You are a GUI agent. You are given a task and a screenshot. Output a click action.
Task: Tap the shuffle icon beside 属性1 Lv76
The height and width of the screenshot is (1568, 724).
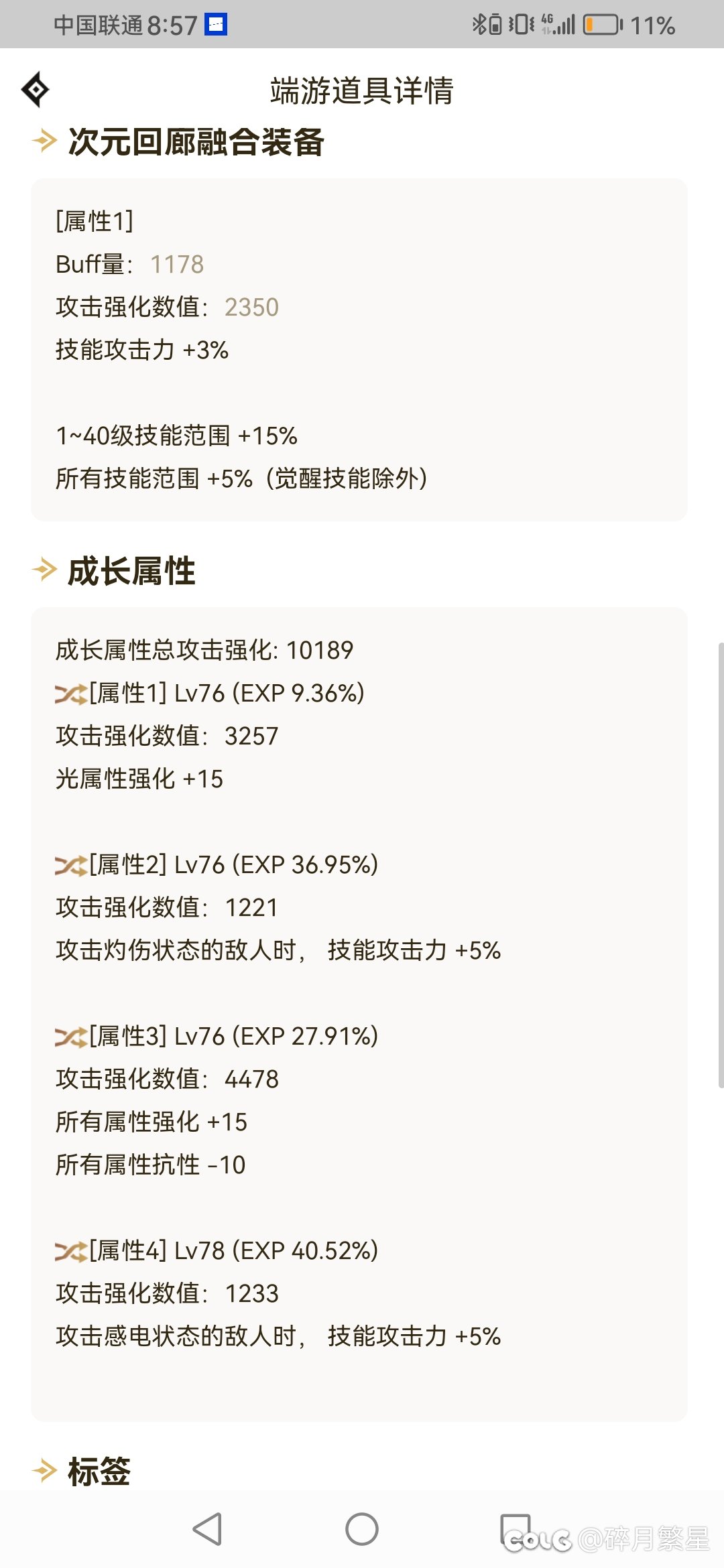click(x=70, y=694)
